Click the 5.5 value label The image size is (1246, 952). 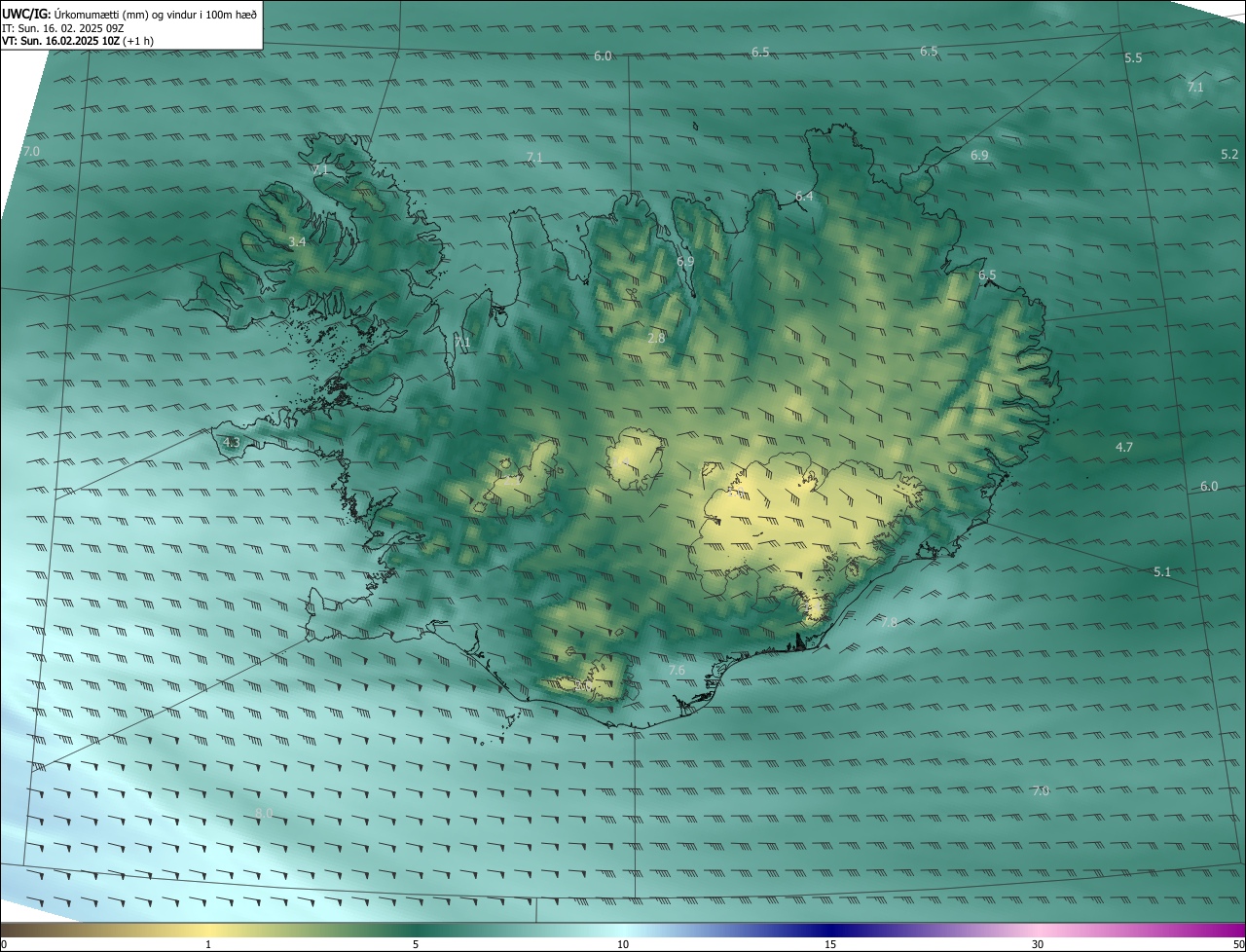1133,58
